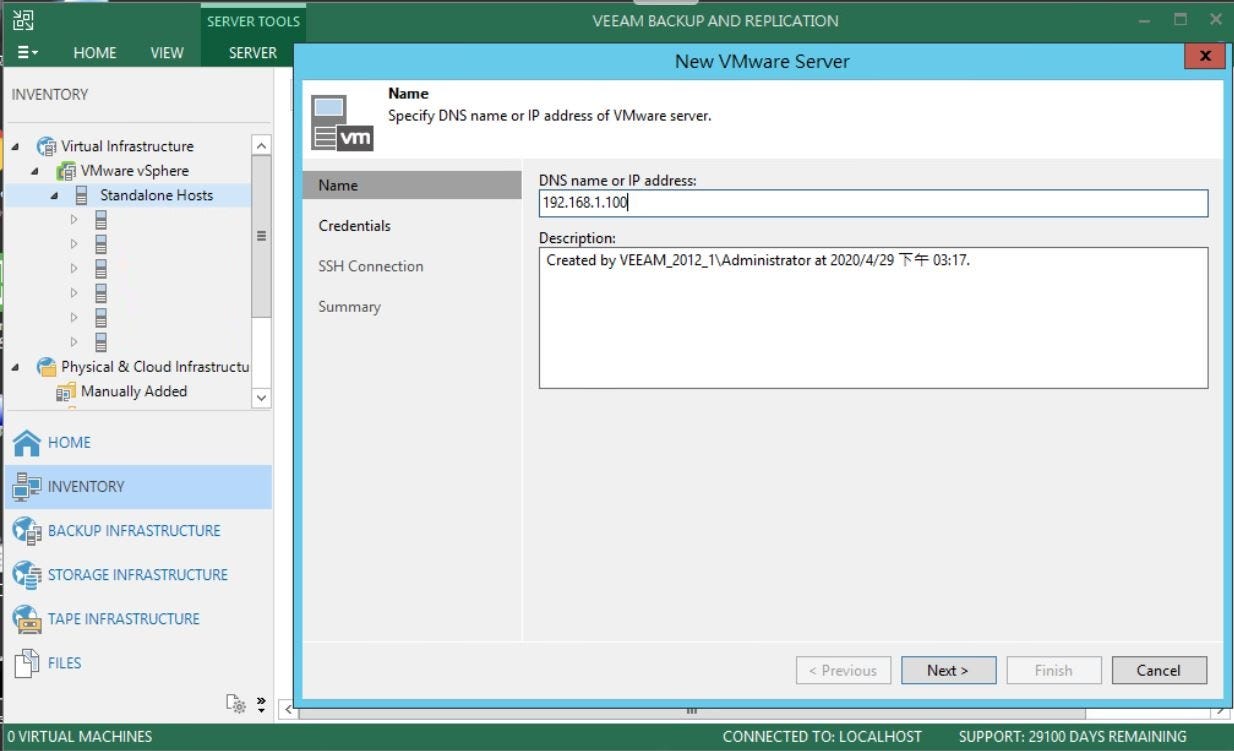1234x751 pixels.
Task: Click the VM server icon in wizard header
Action: click(342, 123)
